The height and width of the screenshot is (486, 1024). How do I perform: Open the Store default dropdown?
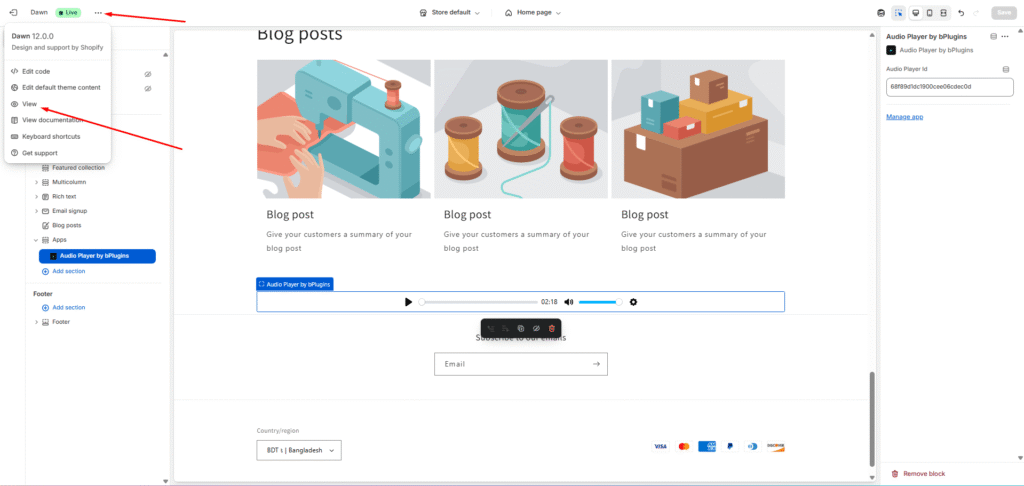point(450,13)
